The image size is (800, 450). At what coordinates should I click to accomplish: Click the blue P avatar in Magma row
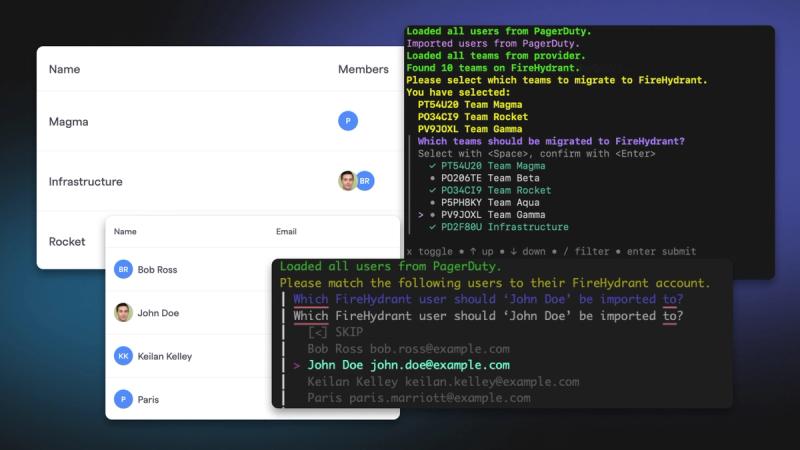coord(348,121)
